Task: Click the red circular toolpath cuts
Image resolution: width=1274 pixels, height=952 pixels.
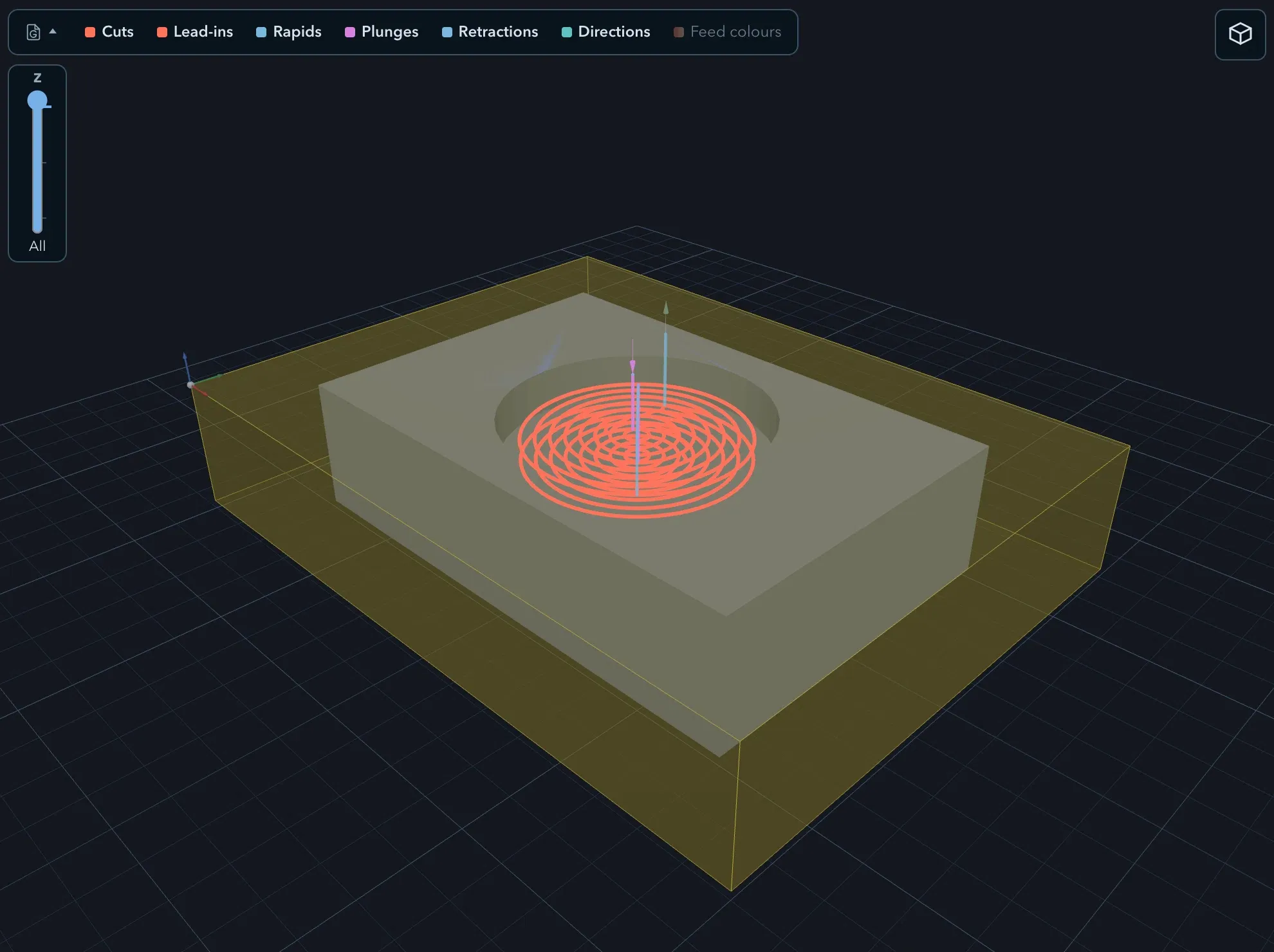Action: coord(637,450)
